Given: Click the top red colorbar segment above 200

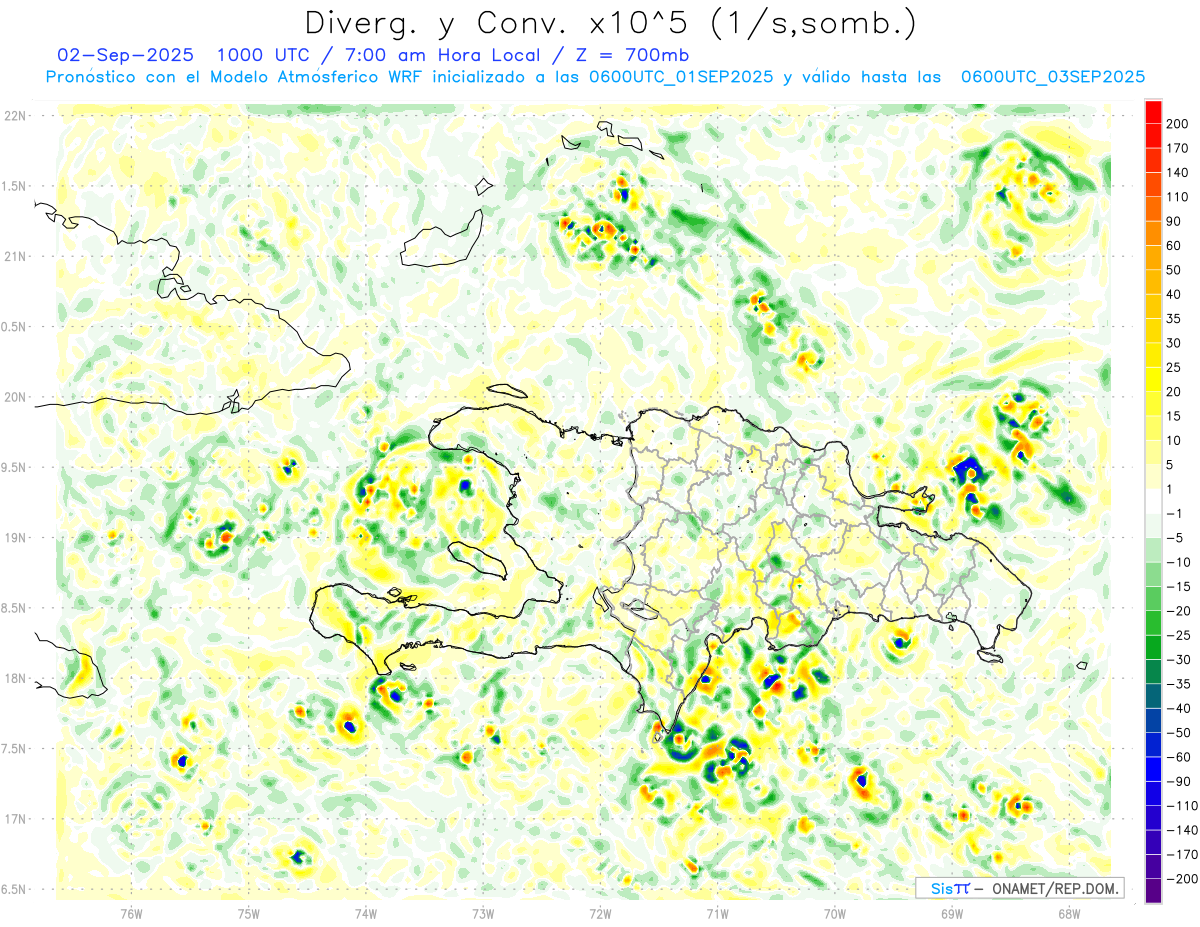Looking at the screenshot, I should point(1153,112).
